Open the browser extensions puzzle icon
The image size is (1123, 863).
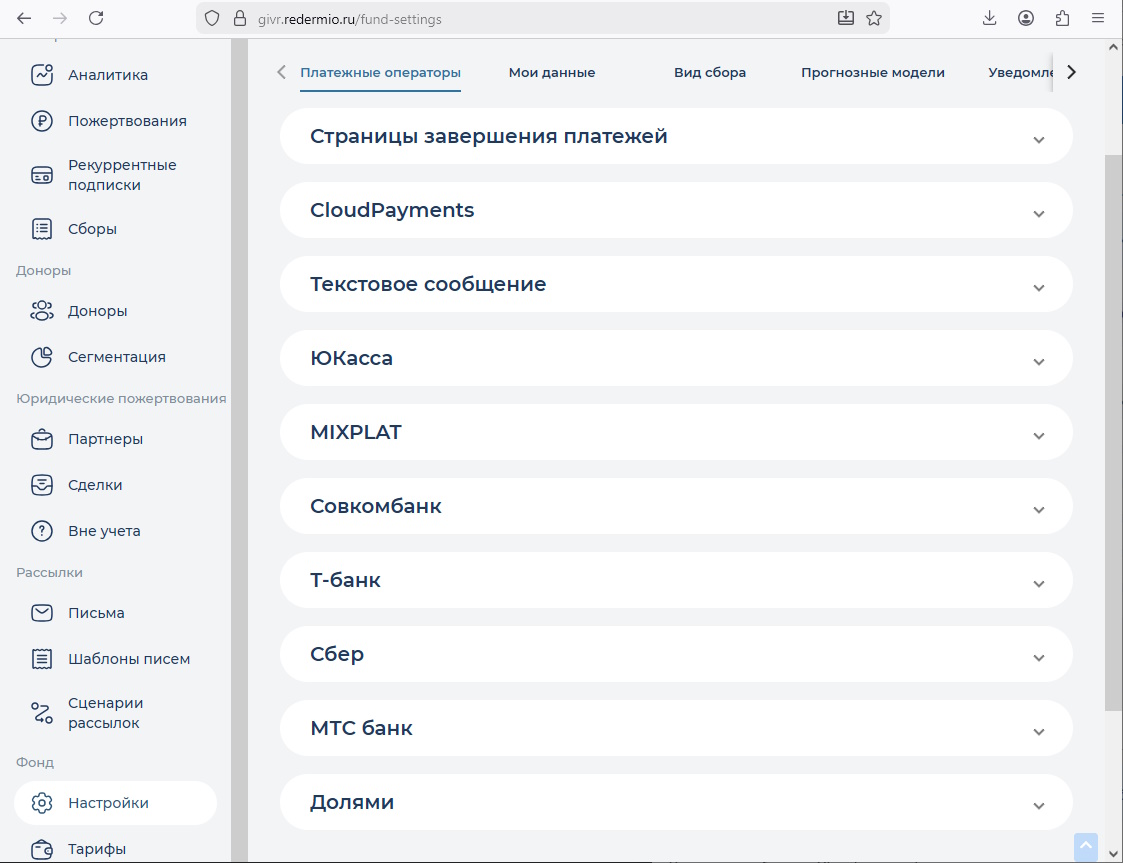click(x=1062, y=19)
